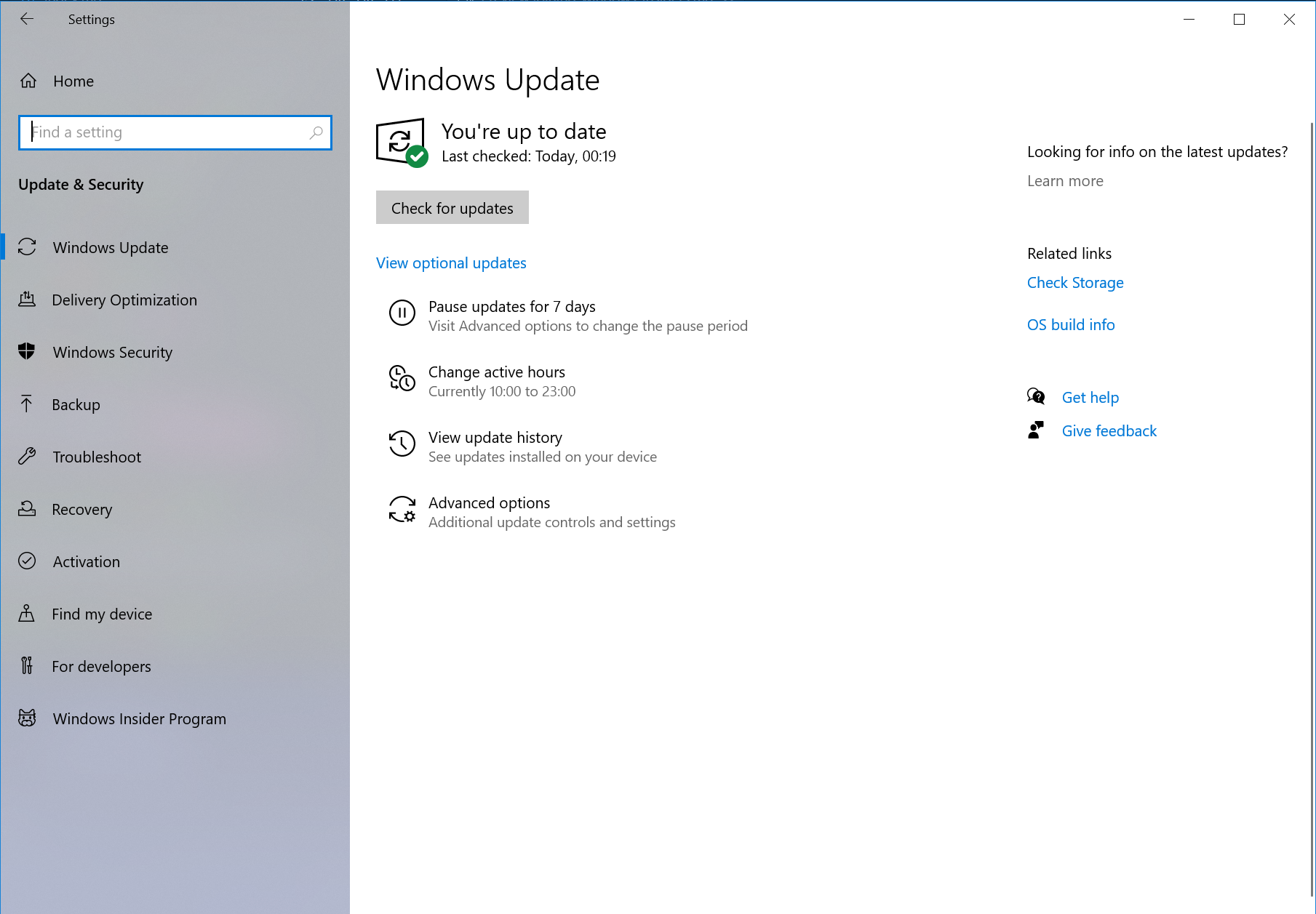Click the Get help chat icon
Screen dimensions: 1316x914
(x=1036, y=397)
